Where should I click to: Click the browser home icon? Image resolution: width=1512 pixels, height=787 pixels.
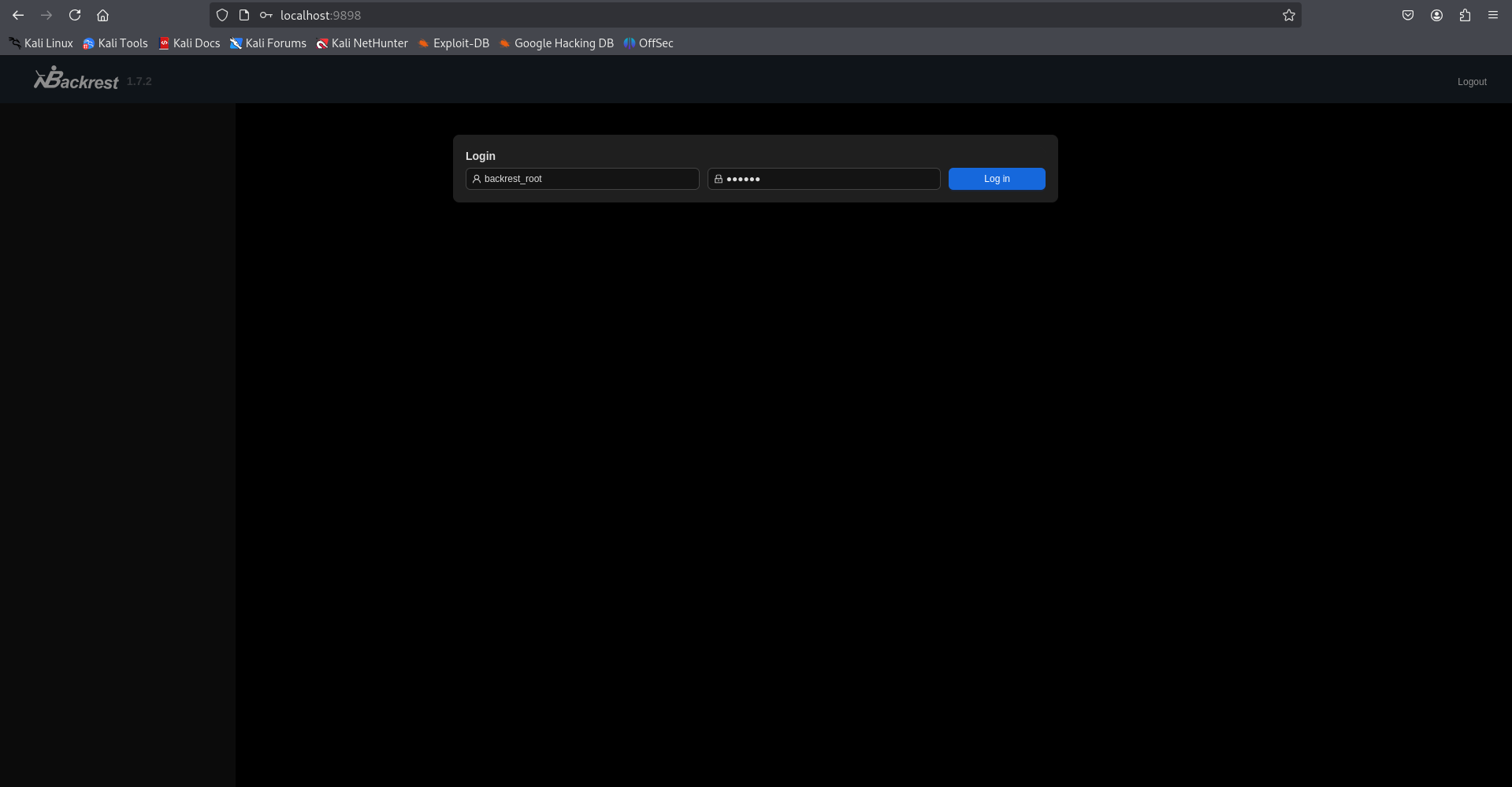click(102, 15)
